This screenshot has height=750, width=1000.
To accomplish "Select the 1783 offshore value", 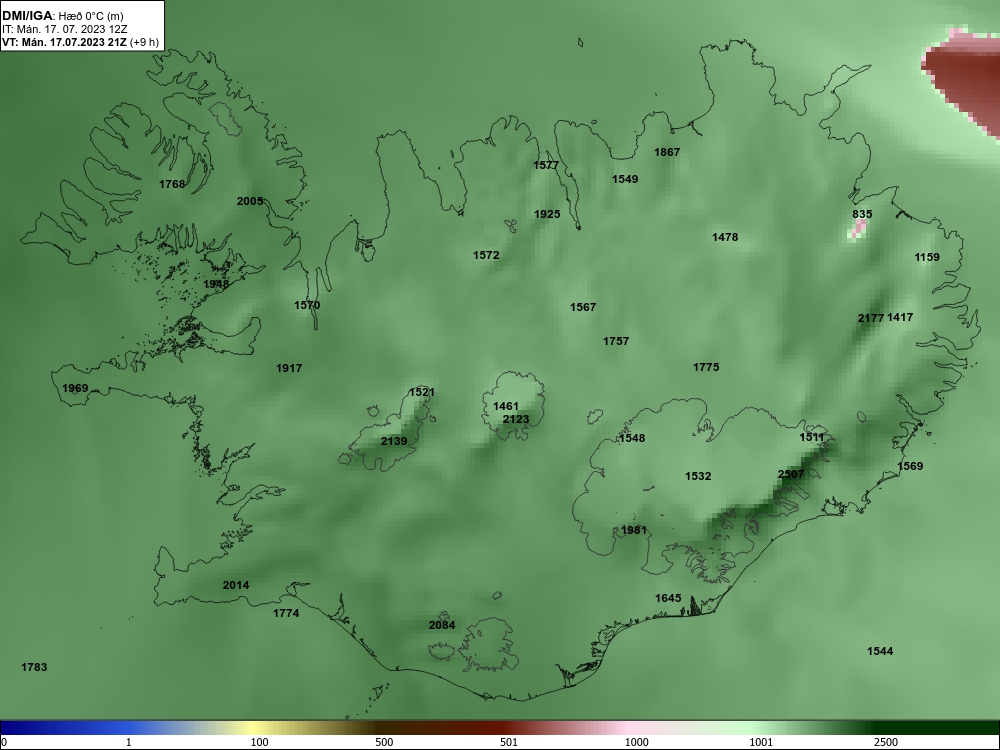I will (34, 667).
